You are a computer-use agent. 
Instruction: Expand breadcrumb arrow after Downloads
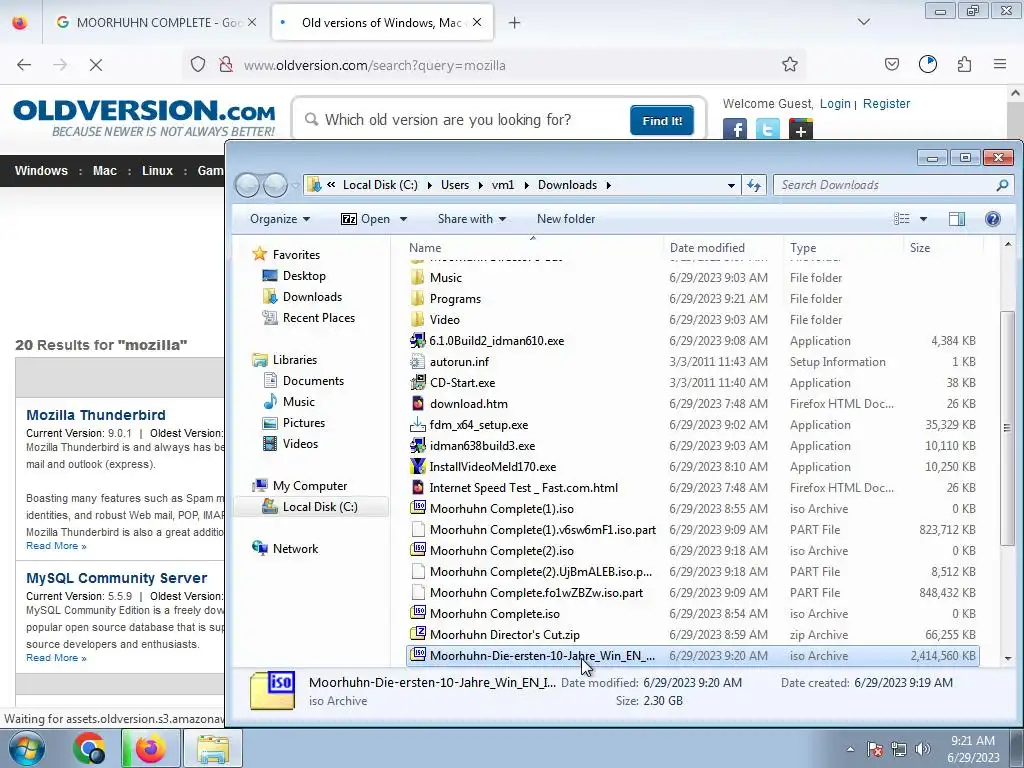click(x=609, y=185)
